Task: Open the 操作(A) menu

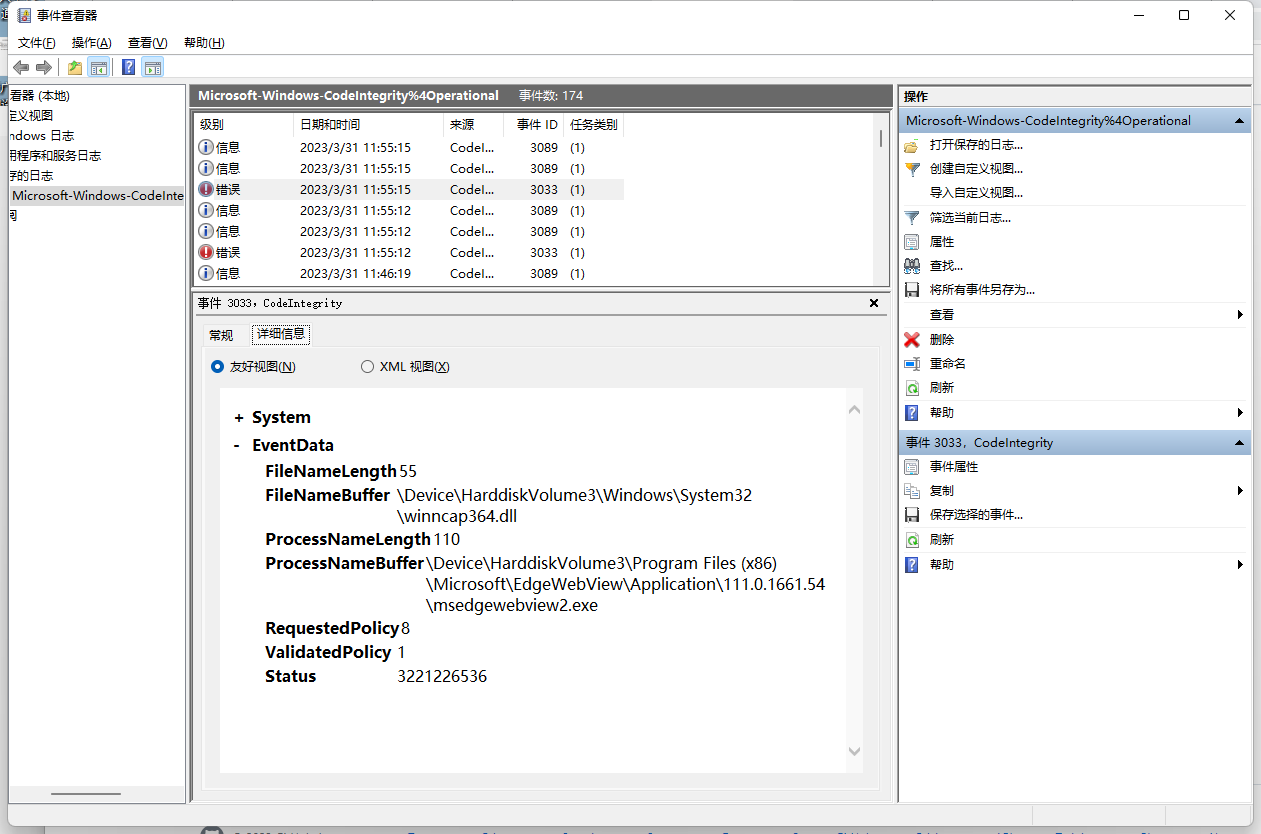Action: [x=91, y=42]
